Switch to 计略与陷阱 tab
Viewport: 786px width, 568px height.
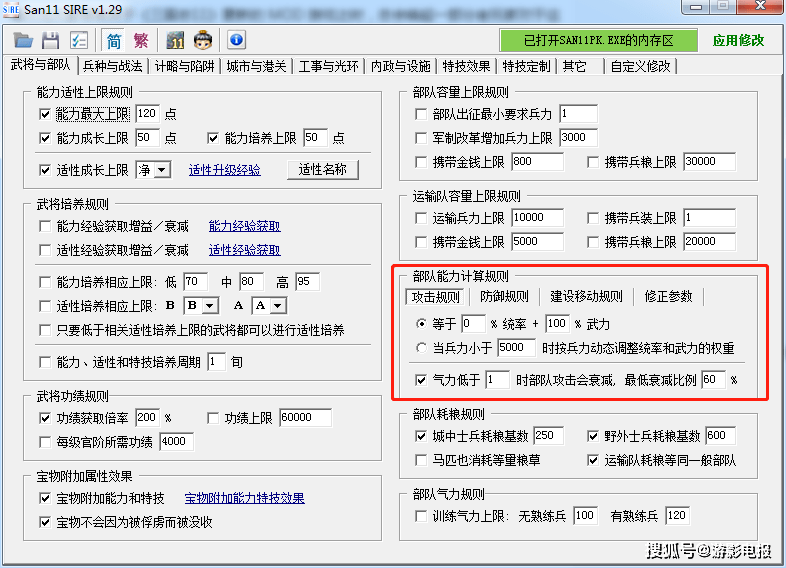coord(184,66)
